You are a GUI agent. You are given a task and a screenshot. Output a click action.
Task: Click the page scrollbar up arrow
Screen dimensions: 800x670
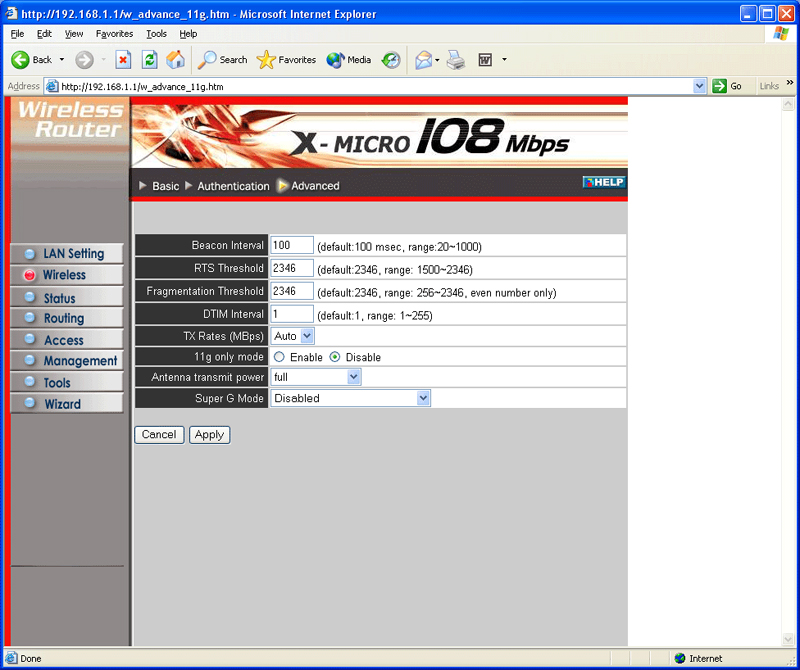(788, 104)
